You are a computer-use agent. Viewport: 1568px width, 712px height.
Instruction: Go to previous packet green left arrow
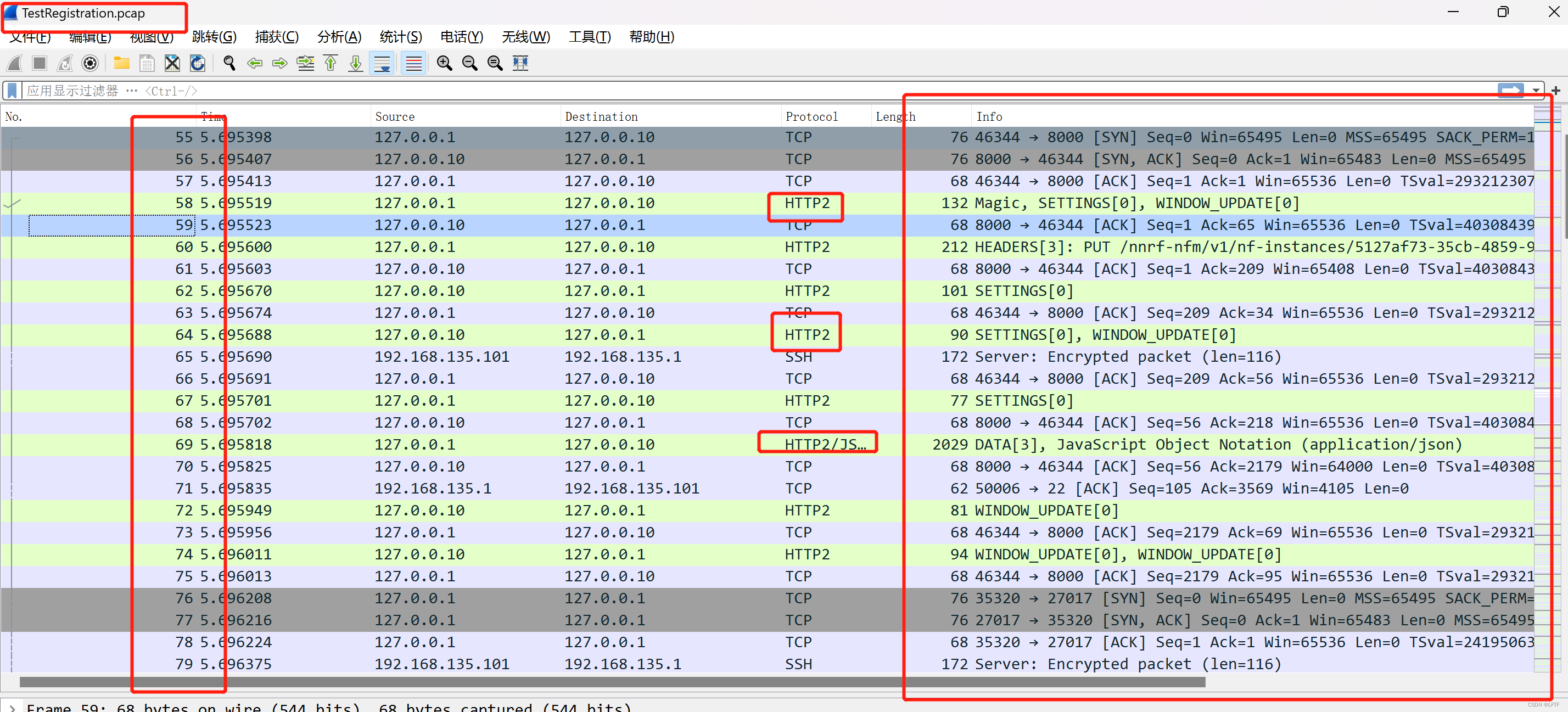click(x=254, y=63)
